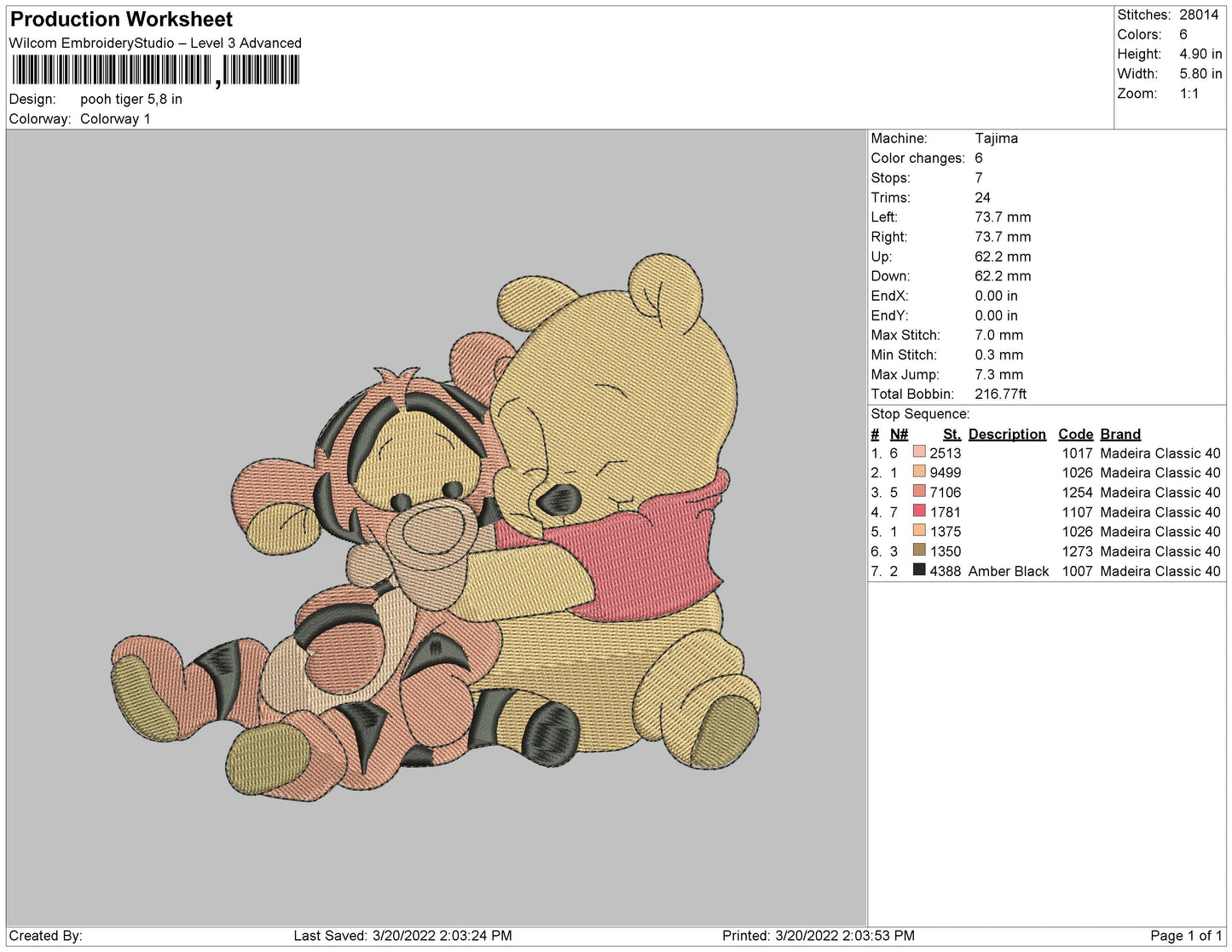Click the color swatch for stop 1 (code 1017)
Screen dimensions: 1232x952
(x=918, y=453)
